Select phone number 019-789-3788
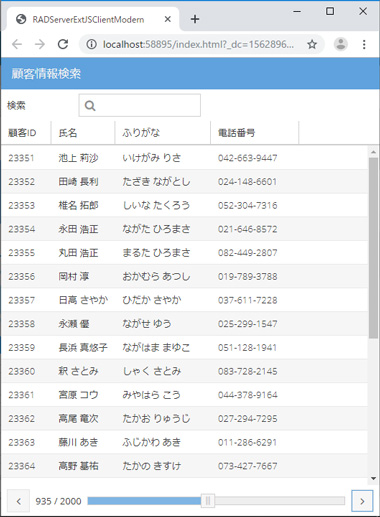 pyautogui.click(x=247, y=276)
